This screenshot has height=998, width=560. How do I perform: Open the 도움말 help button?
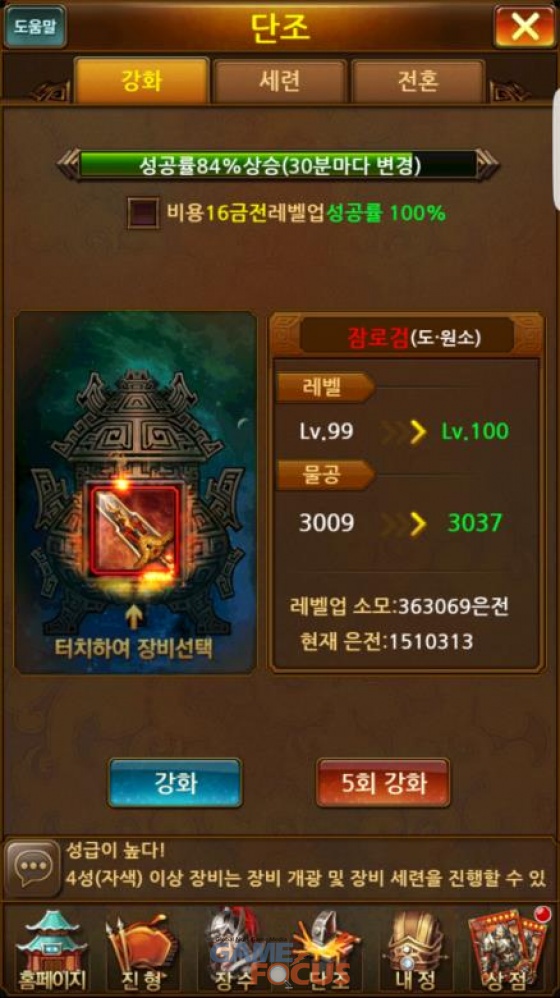[35, 27]
